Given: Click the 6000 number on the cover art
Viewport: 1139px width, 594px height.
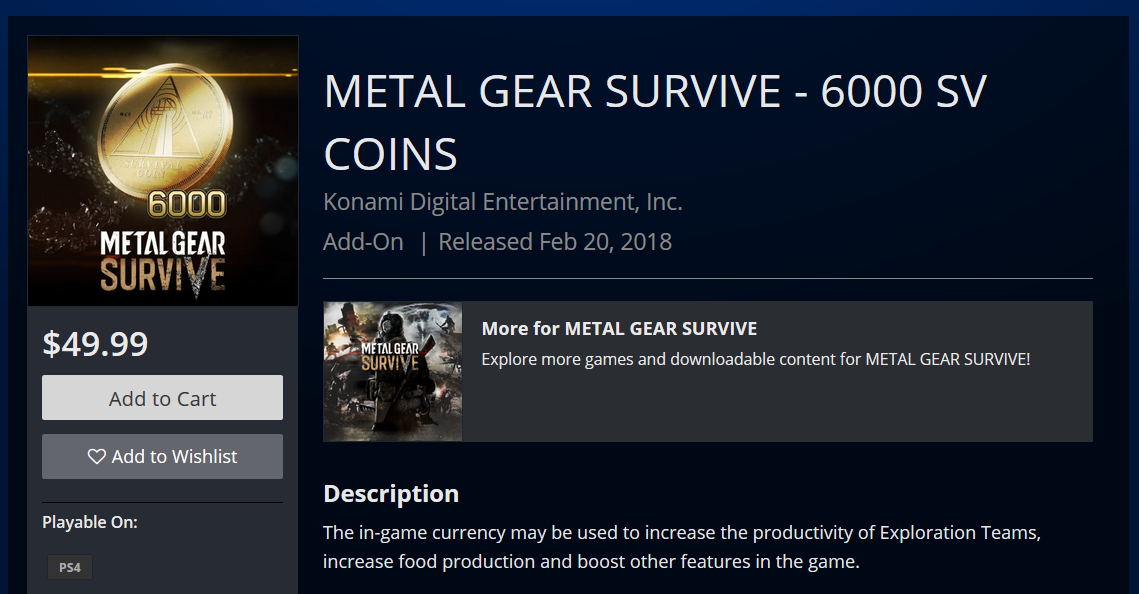Looking at the screenshot, I should tap(187, 205).
